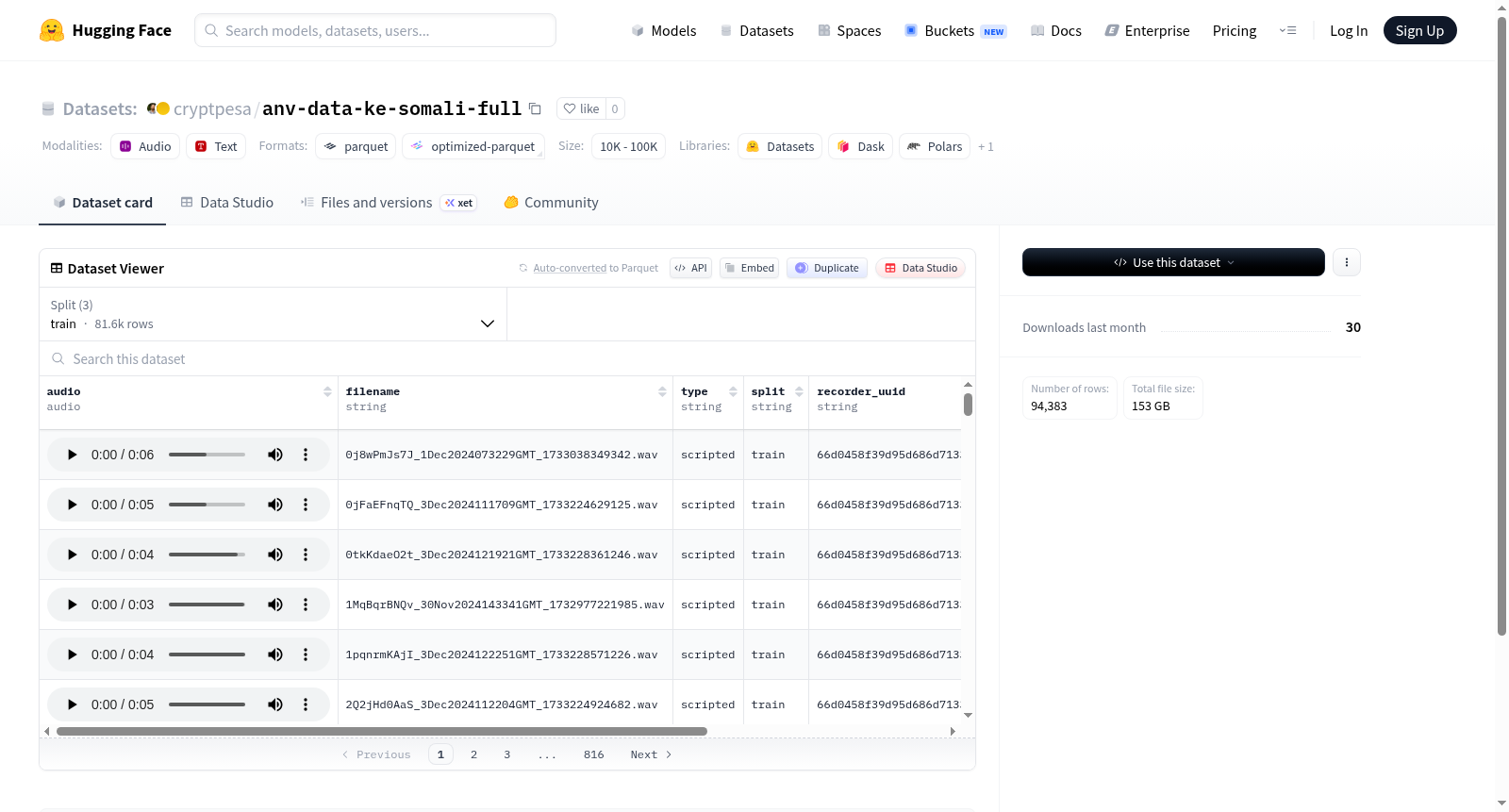This screenshot has height=812, width=1509.
Task: Copy dataset name with the copy icon
Action: 535,108
